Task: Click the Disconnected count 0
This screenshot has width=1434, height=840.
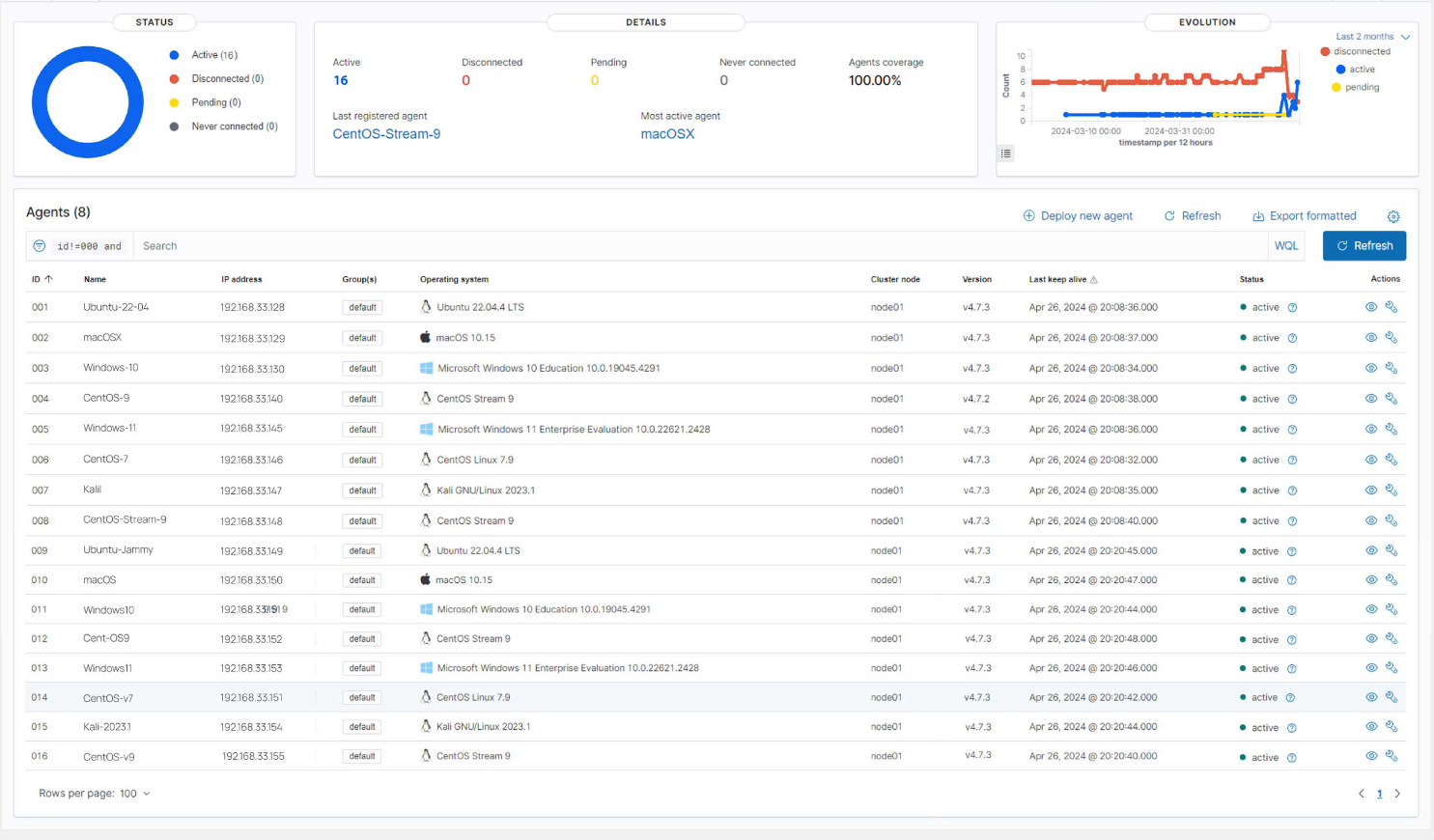Action: tap(465, 80)
